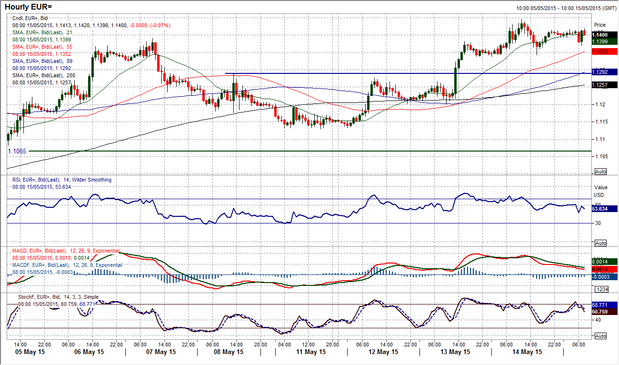The width and height of the screenshot is (619, 365).
Task: Select the black 1.1257 SMA 200 price tag
Action: [604, 85]
